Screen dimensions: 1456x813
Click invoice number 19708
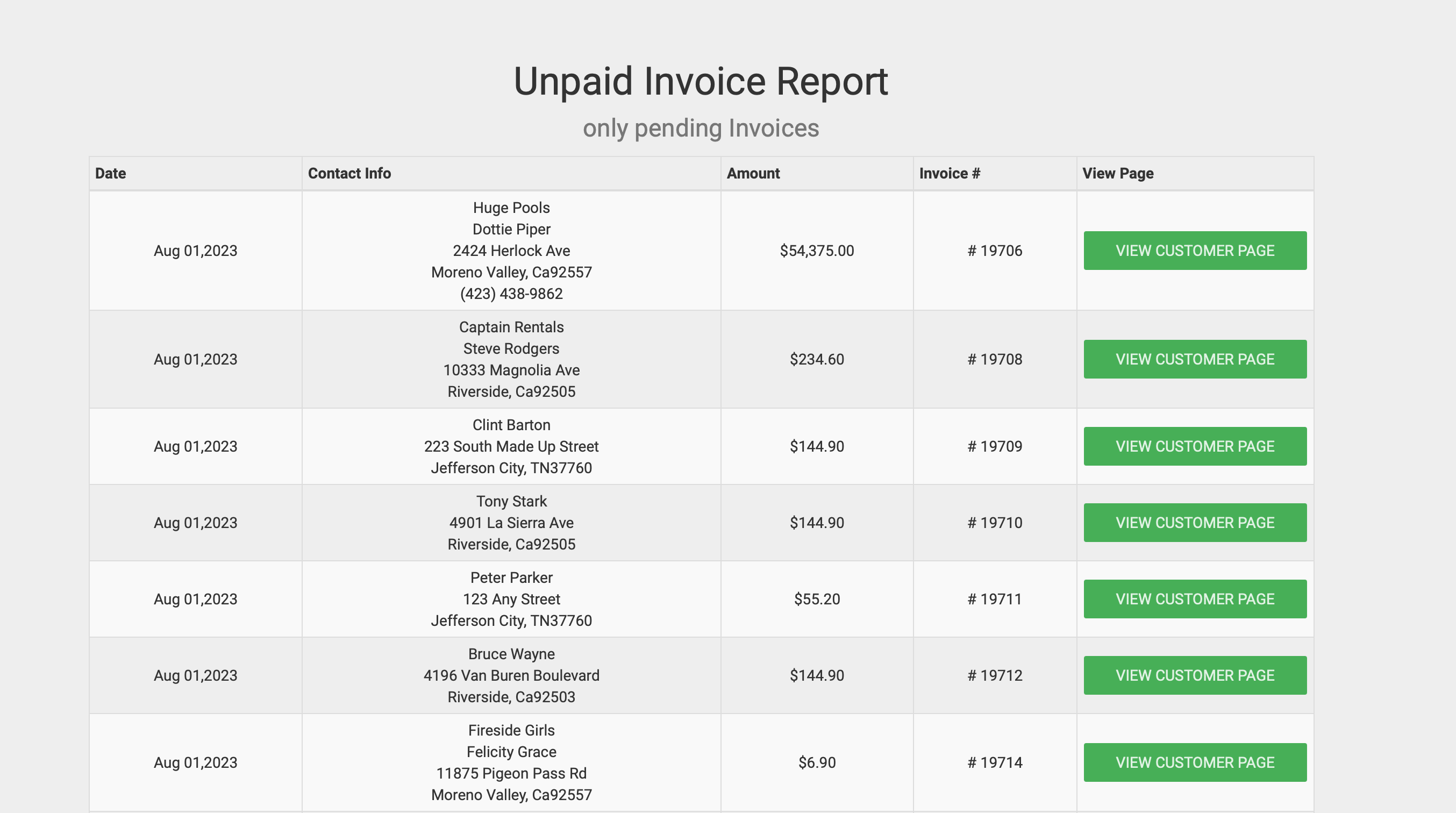tap(994, 359)
